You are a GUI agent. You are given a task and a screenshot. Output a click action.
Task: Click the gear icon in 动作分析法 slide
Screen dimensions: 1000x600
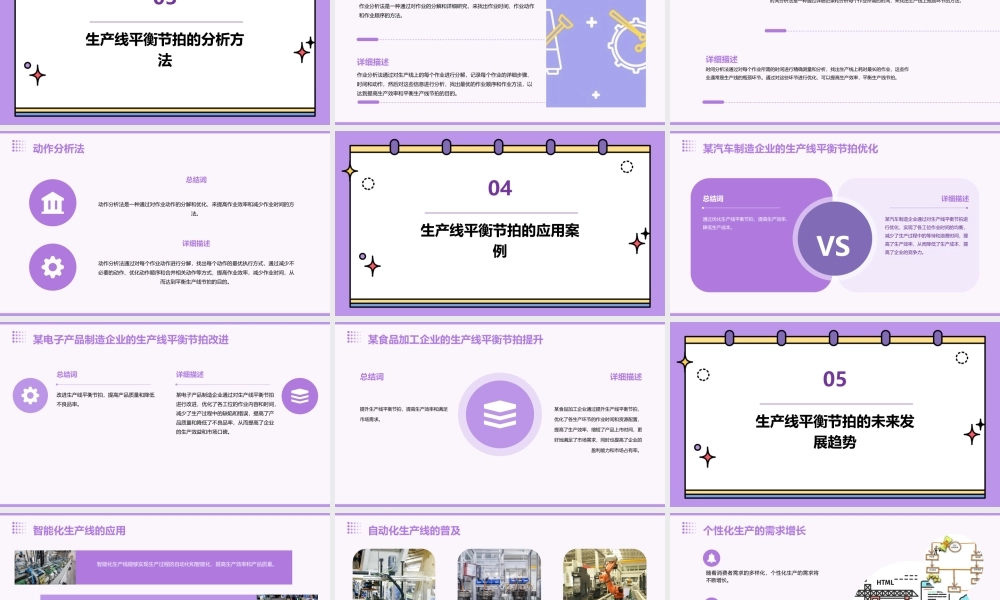[x=52, y=267]
